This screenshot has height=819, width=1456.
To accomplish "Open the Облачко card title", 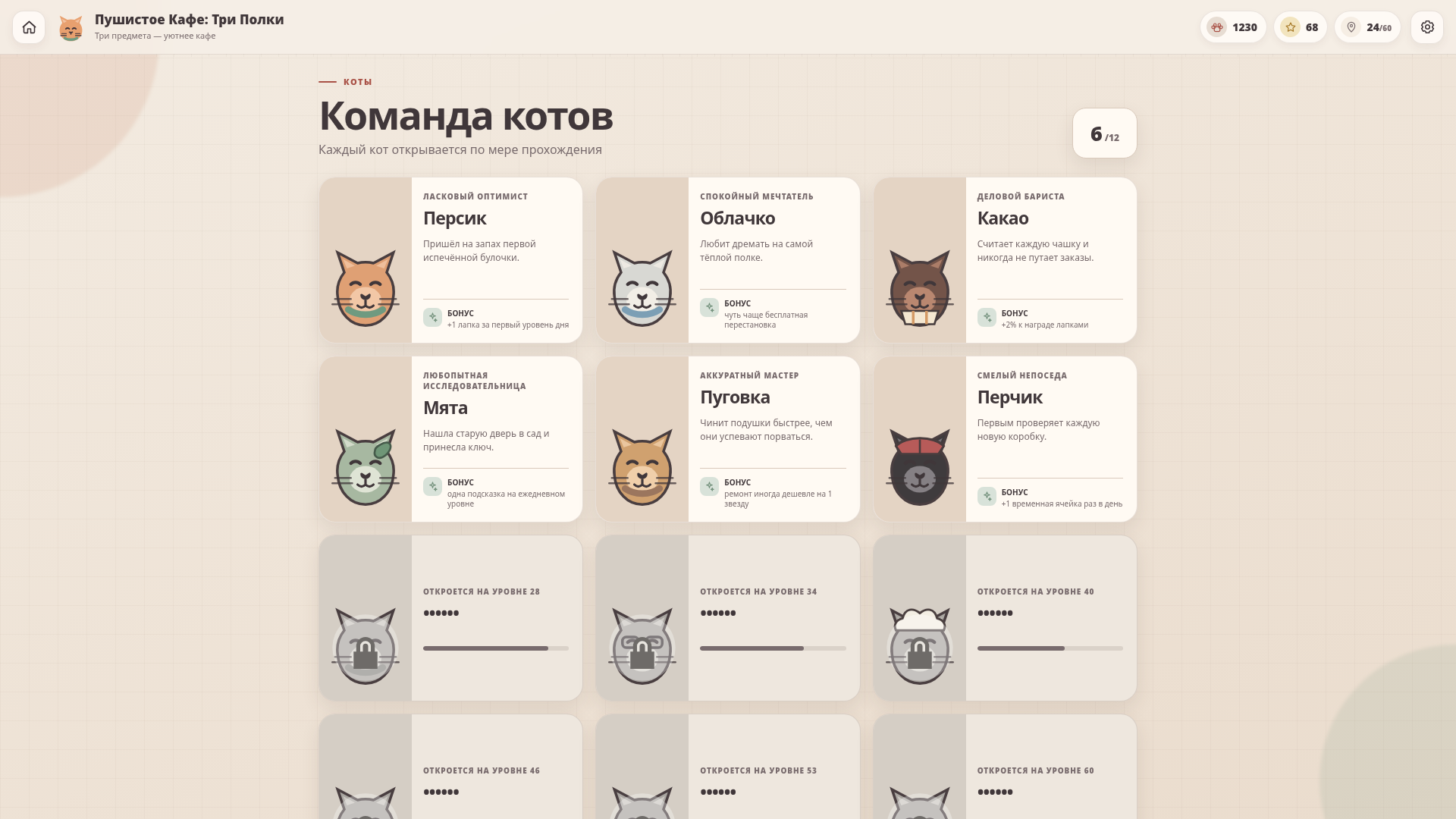I will (738, 218).
